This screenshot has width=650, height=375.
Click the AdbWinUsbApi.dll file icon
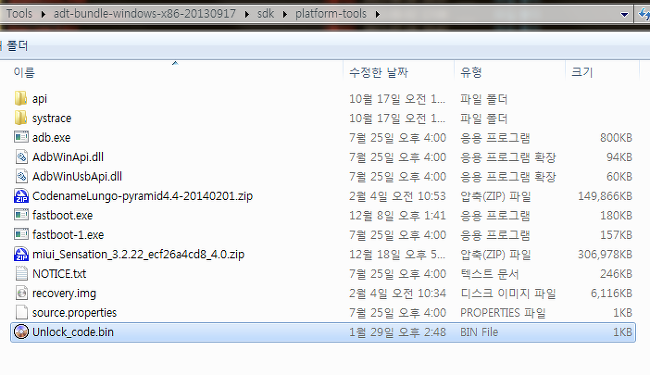[22, 176]
